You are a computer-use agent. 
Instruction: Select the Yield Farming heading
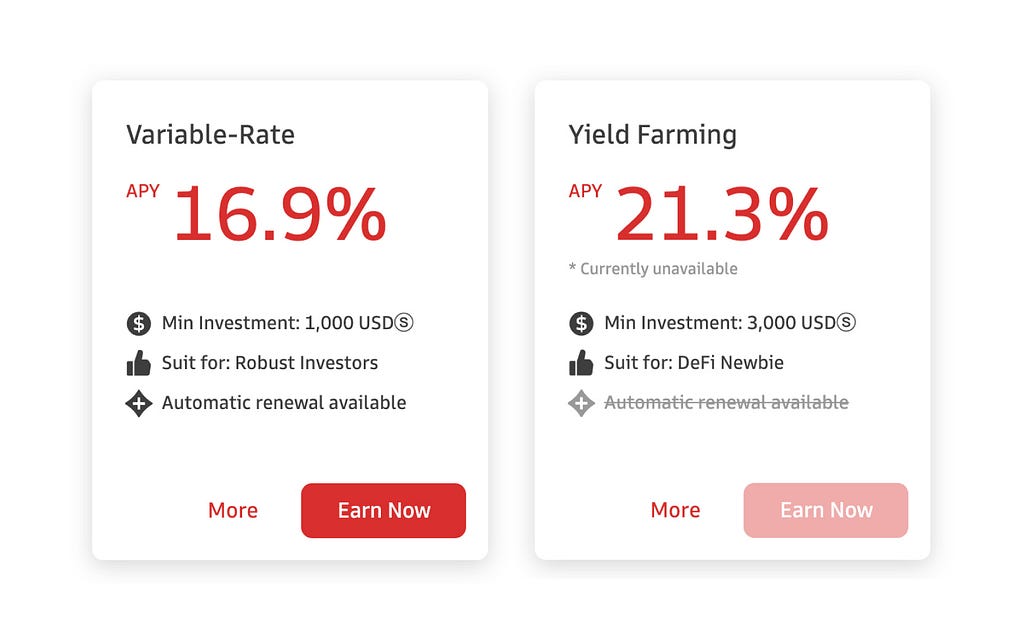652,136
